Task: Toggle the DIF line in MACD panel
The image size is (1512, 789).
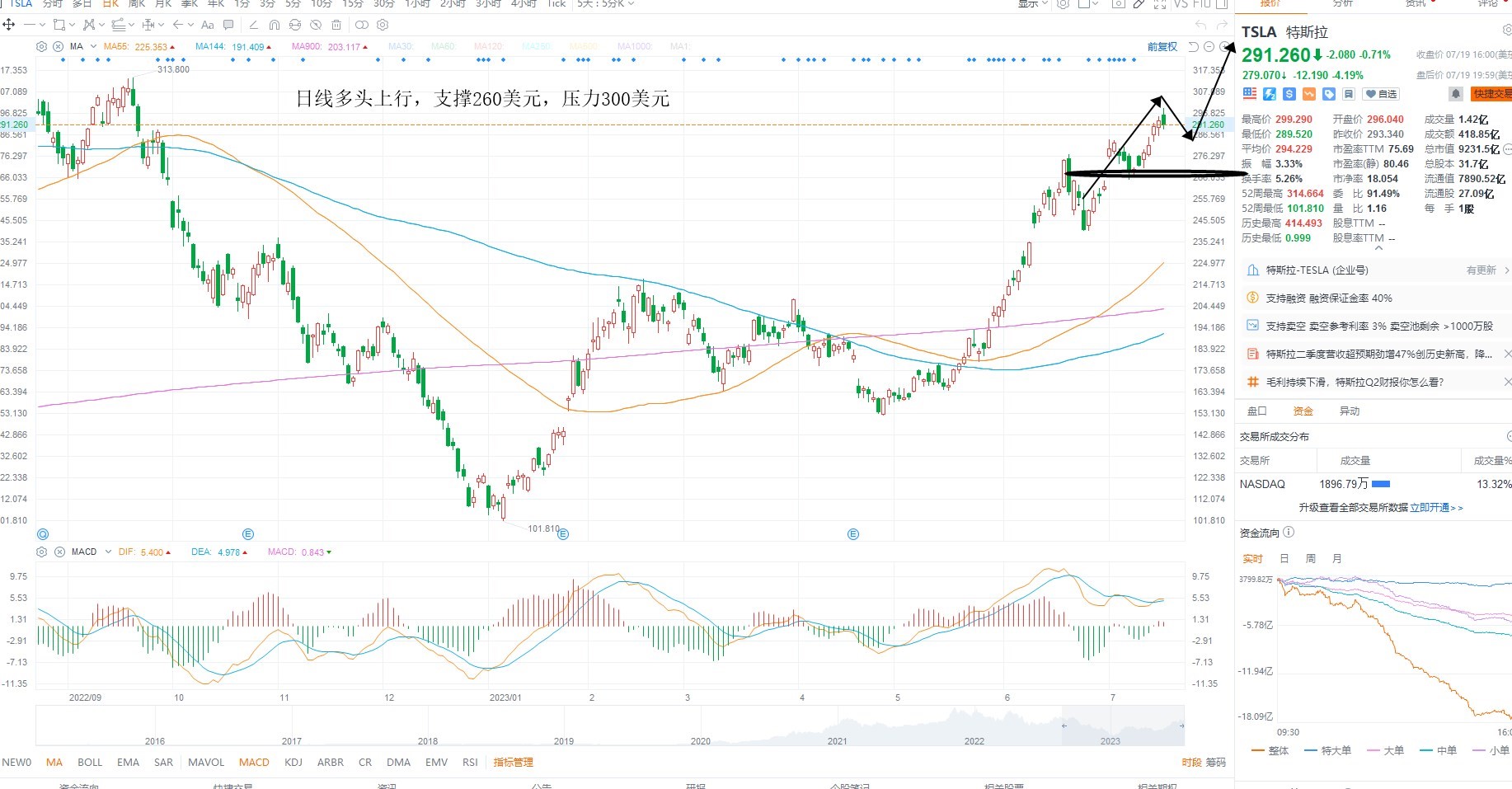Action: 144,552
